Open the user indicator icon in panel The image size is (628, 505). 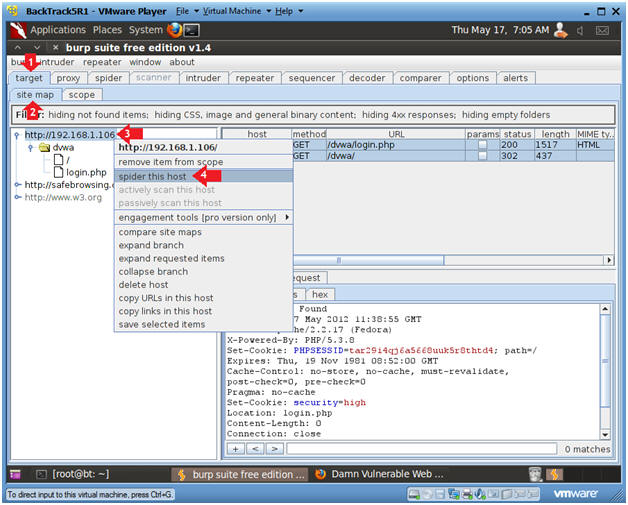pos(561,30)
